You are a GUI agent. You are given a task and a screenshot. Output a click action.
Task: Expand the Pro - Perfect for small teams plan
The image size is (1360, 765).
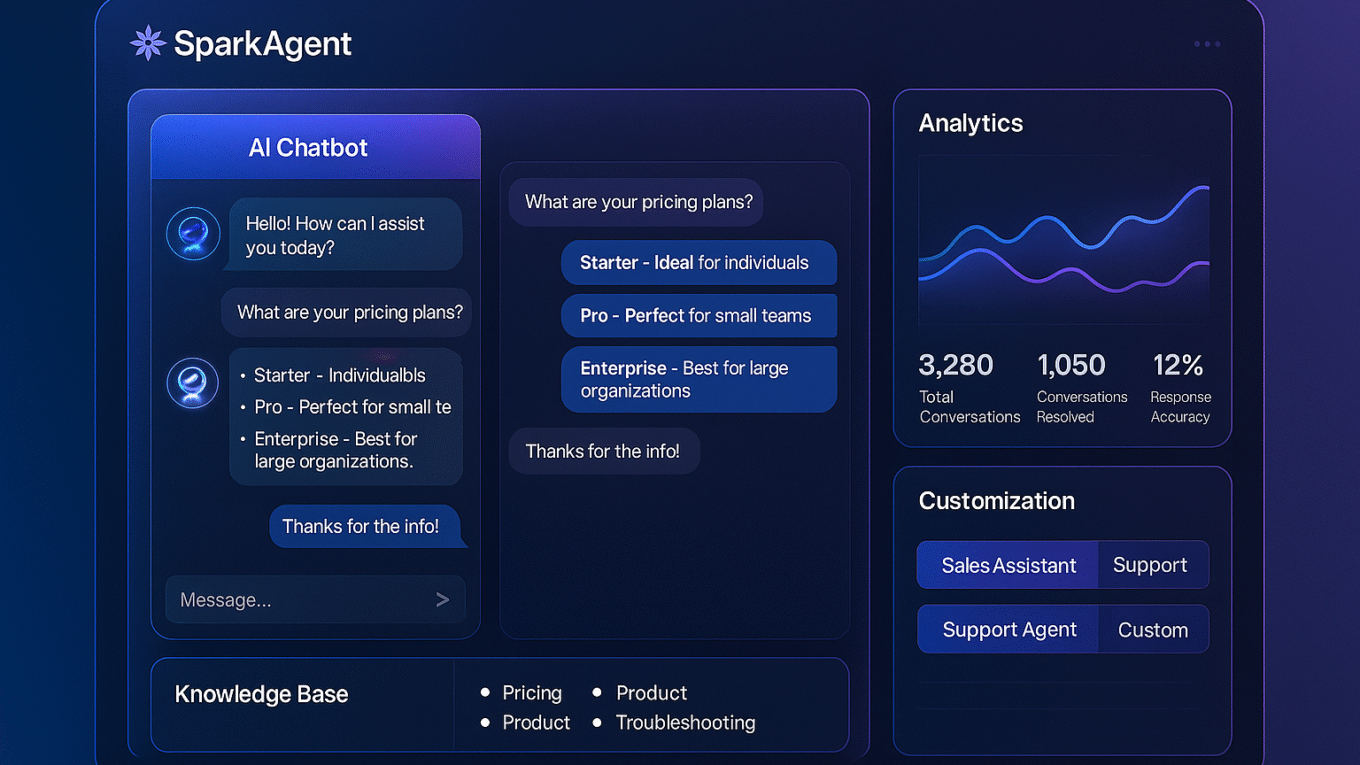699,315
